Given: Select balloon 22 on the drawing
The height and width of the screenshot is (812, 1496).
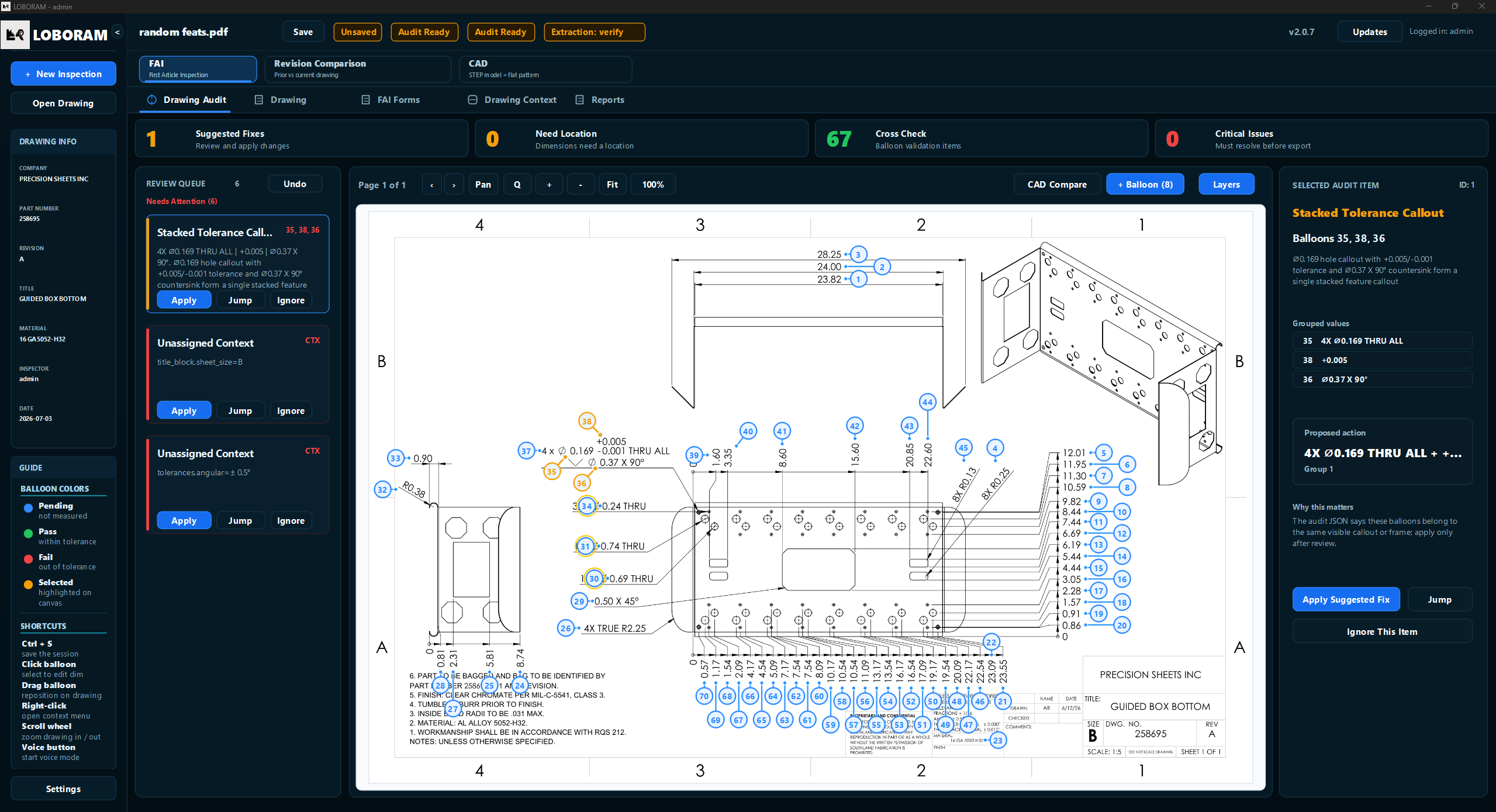Looking at the screenshot, I should [x=991, y=642].
